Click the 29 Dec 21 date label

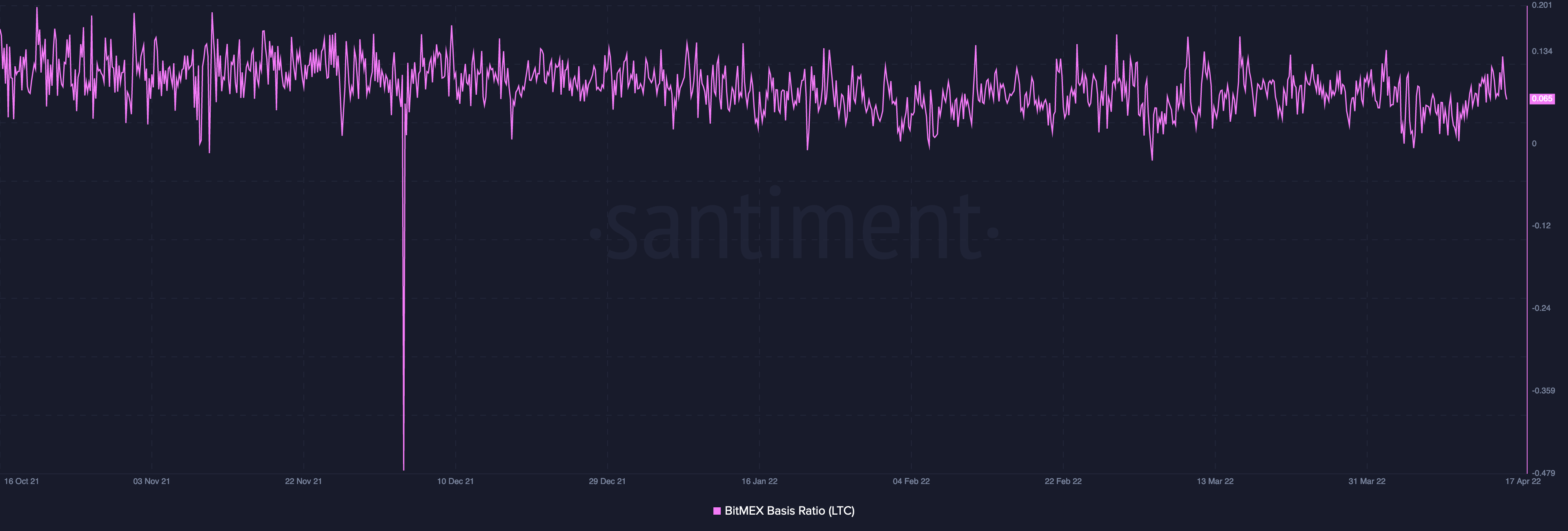click(607, 481)
